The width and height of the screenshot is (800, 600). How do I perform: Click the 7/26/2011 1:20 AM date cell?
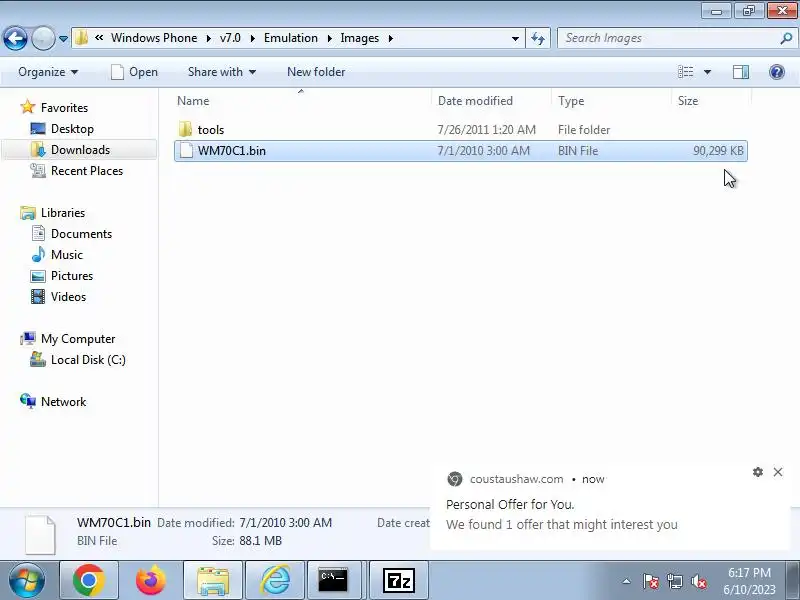point(486,130)
